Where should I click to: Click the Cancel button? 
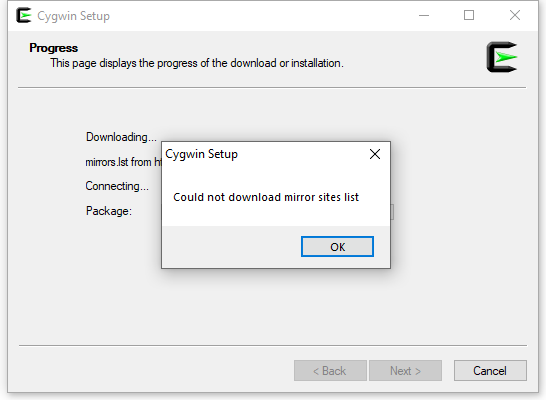pos(490,370)
